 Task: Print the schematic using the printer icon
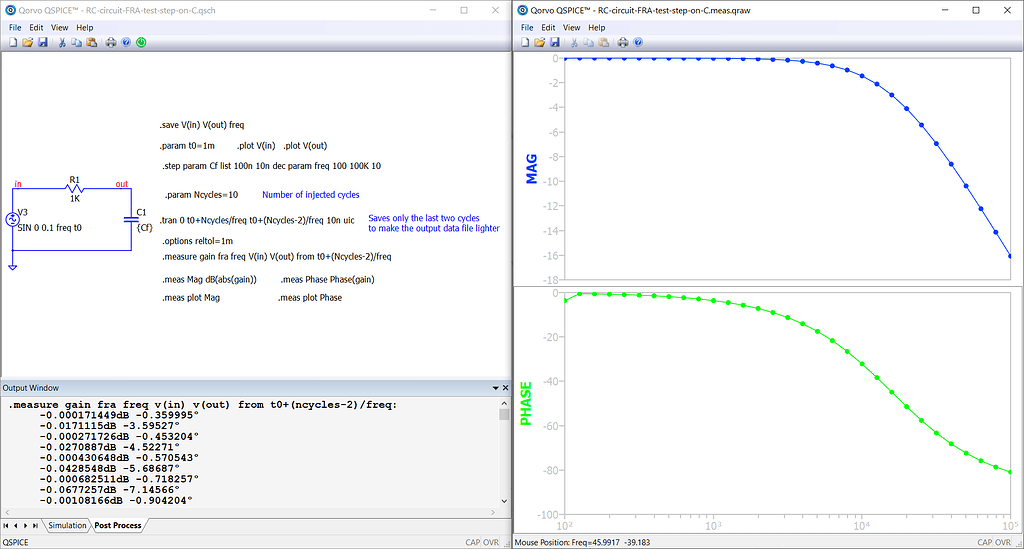click(x=111, y=43)
